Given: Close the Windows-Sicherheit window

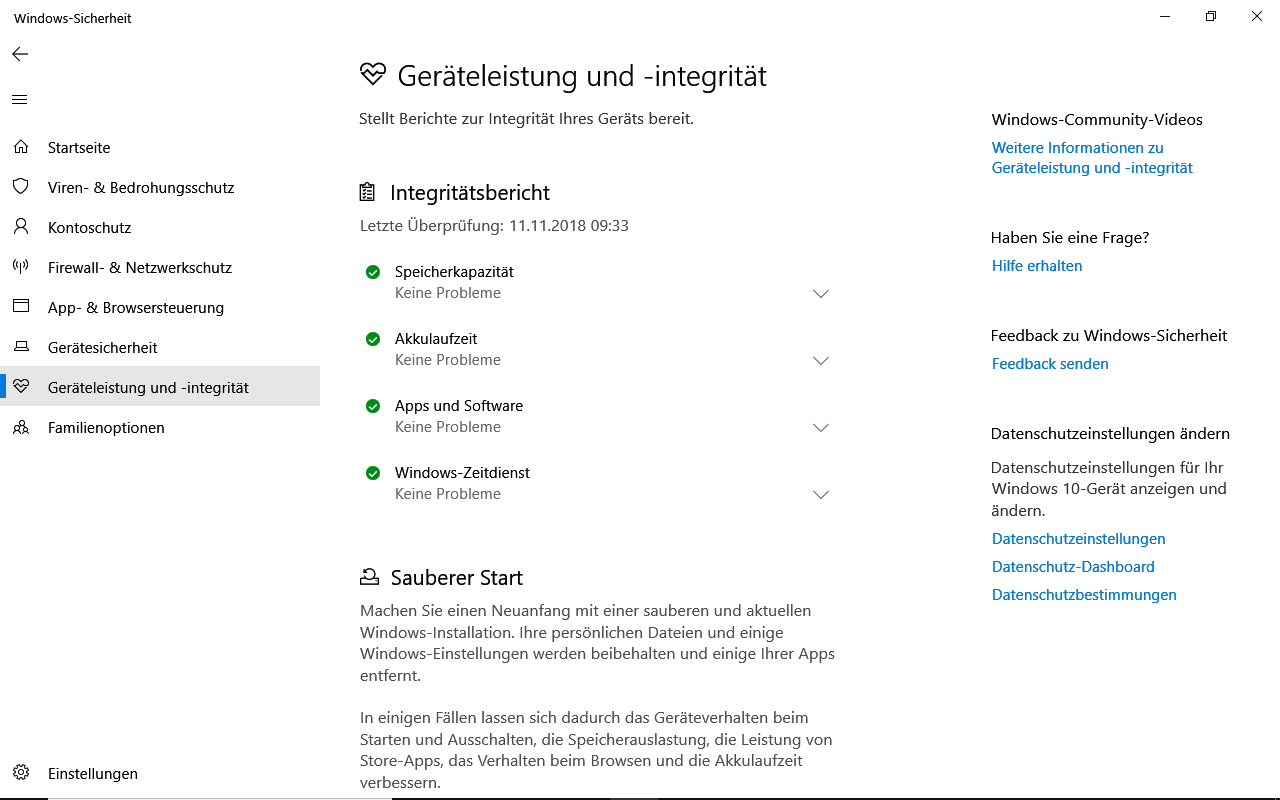Looking at the screenshot, I should [1257, 17].
